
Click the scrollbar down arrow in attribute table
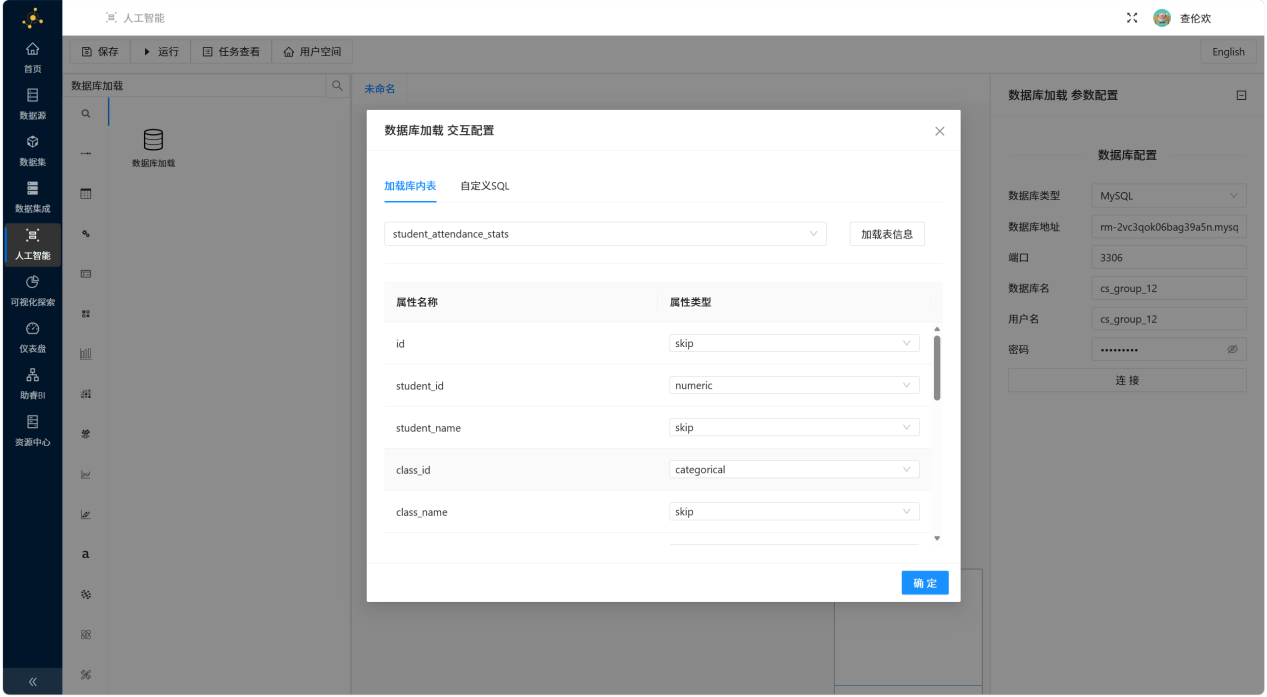pos(937,538)
